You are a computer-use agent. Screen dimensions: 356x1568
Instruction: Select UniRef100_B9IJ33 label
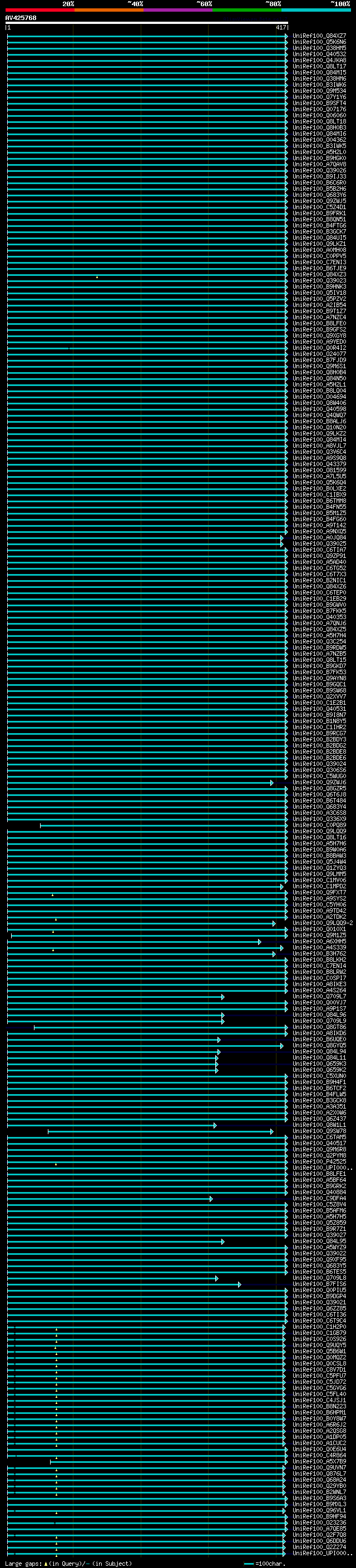pyautogui.click(x=319, y=176)
